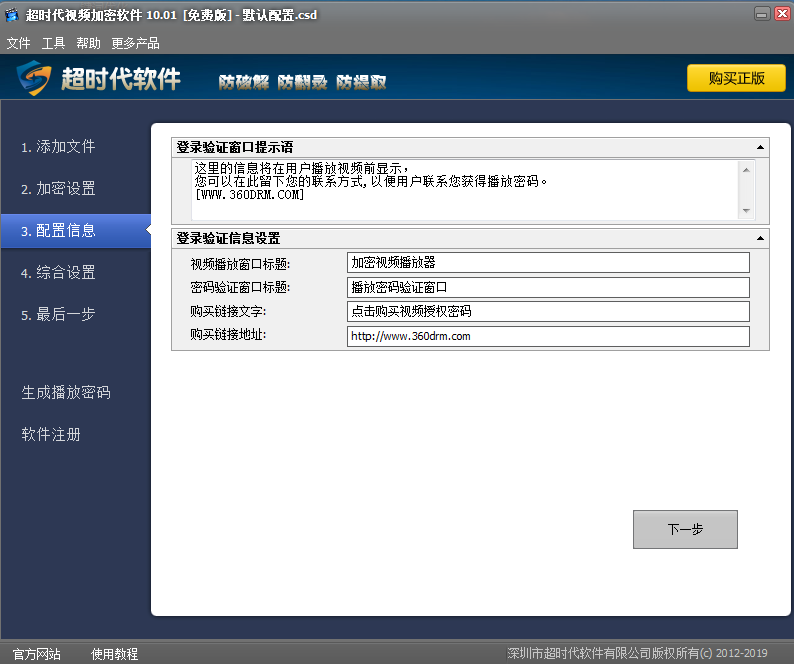The height and width of the screenshot is (664, 794).
Task: Collapse the 登录验证信息设置 section
Action: coord(760,238)
